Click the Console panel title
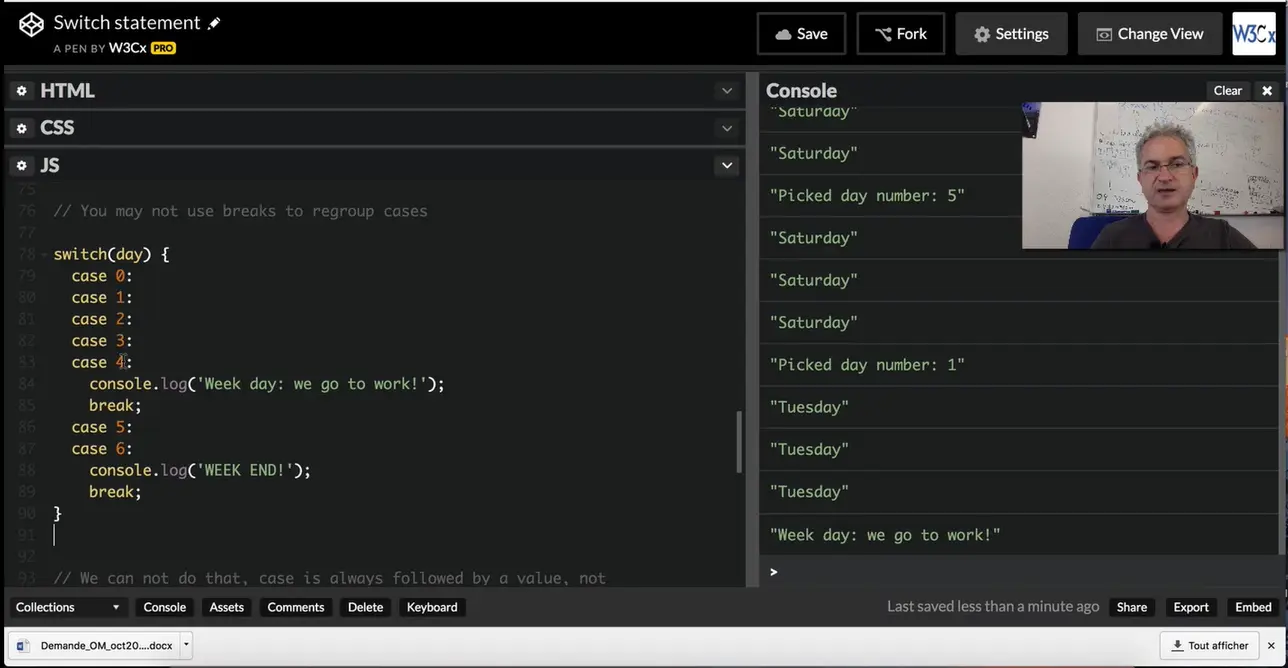 click(x=801, y=91)
